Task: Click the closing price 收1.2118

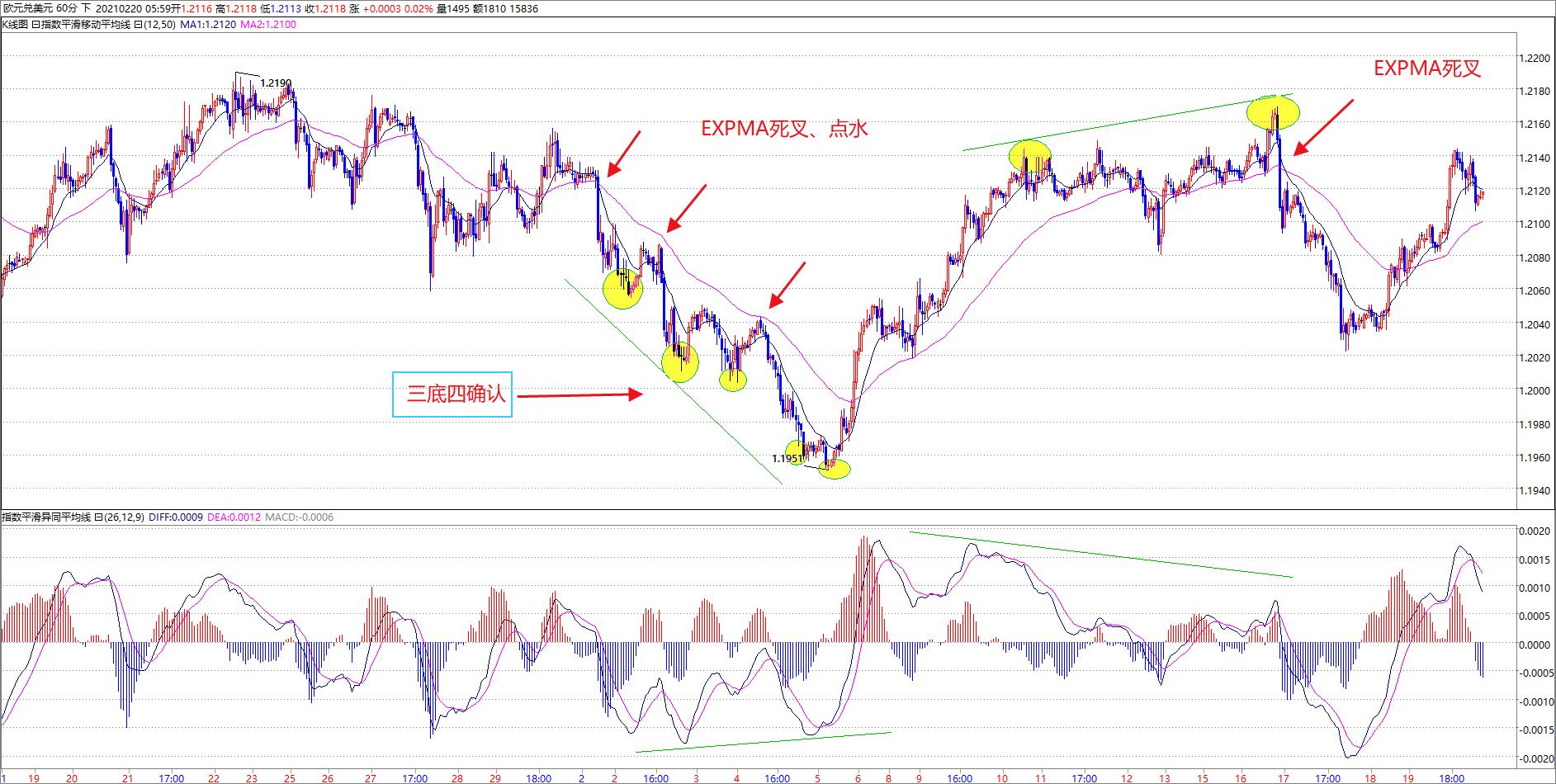Action: click(x=324, y=8)
